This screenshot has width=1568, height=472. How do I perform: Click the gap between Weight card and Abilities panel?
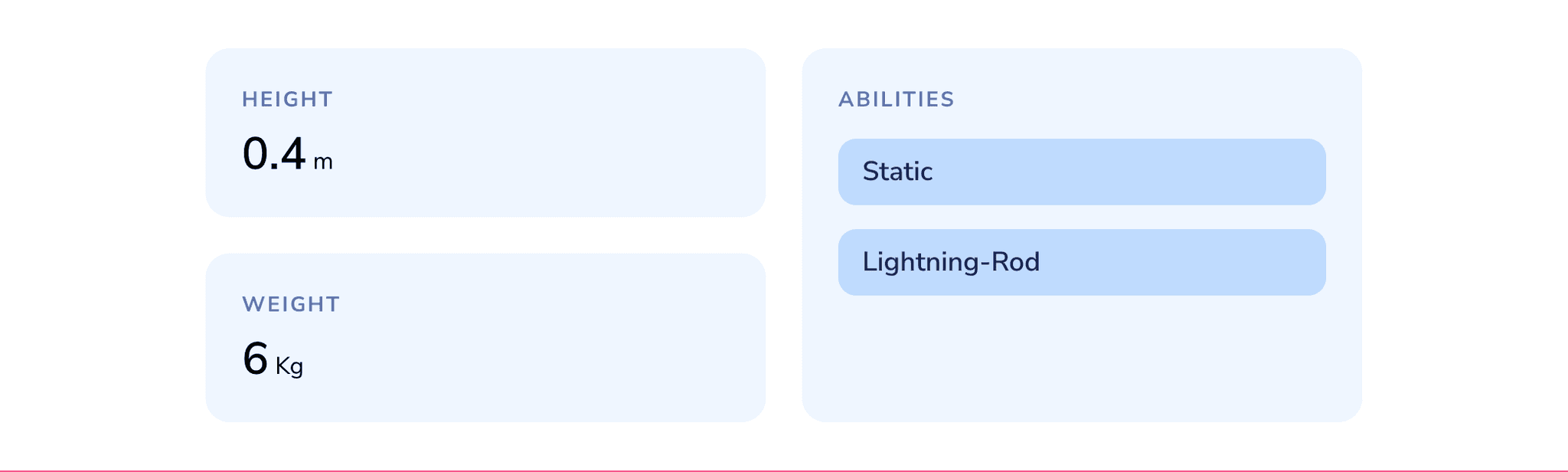pyautogui.click(x=784, y=337)
